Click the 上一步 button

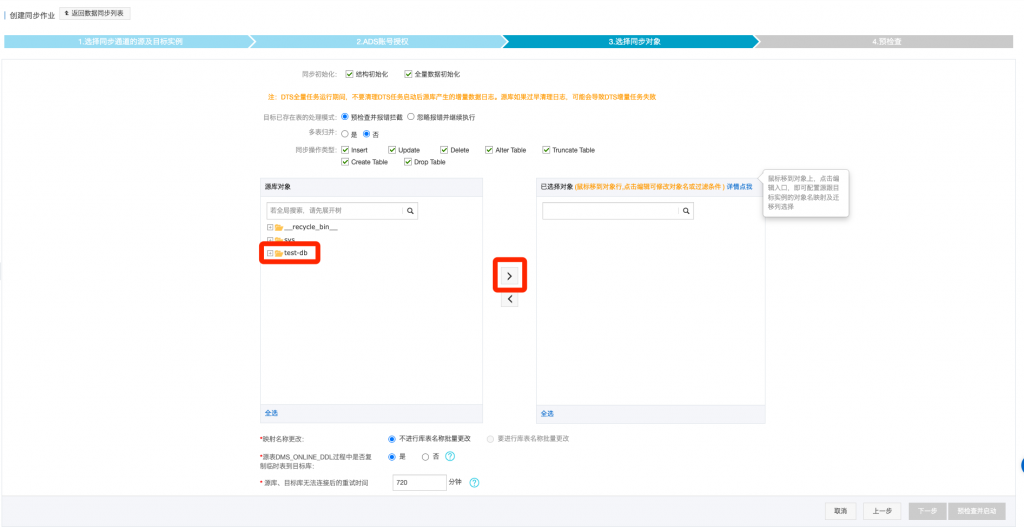coord(882,511)
